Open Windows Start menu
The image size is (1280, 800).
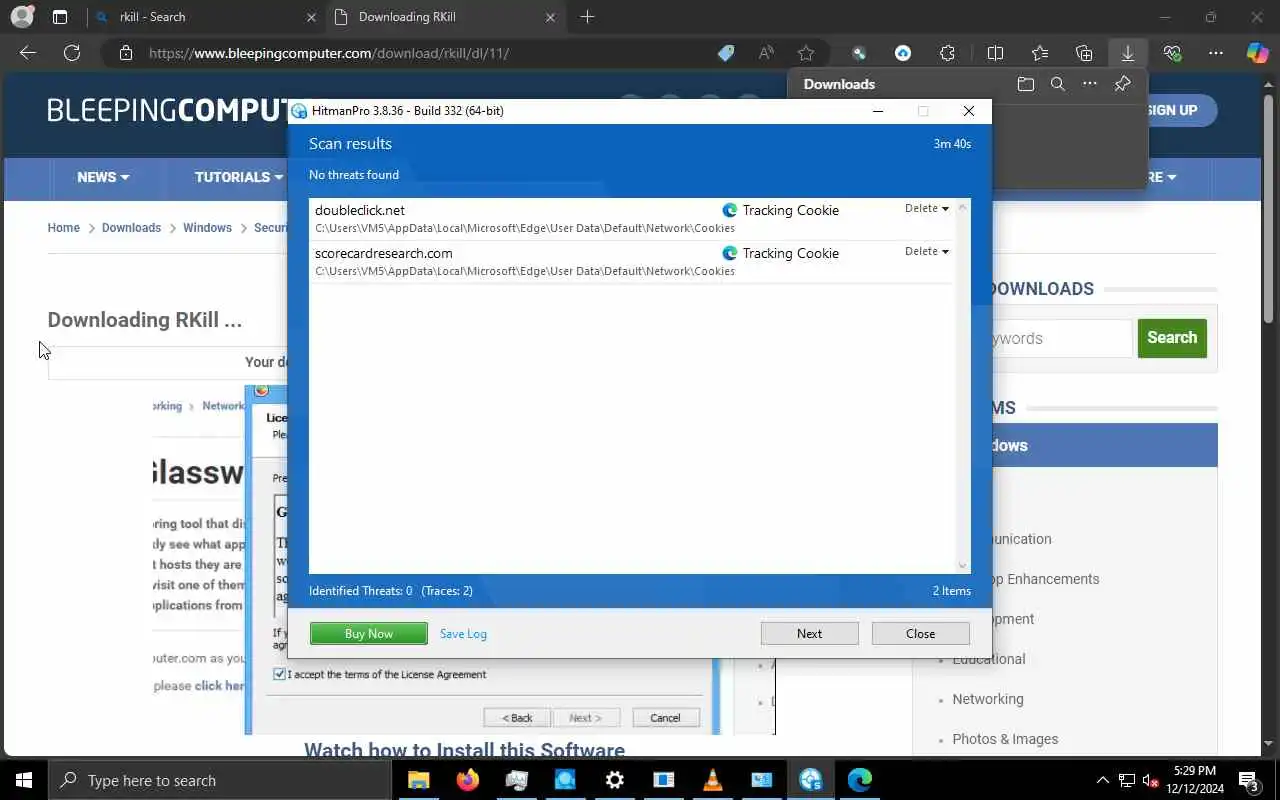tap(24, 780)
